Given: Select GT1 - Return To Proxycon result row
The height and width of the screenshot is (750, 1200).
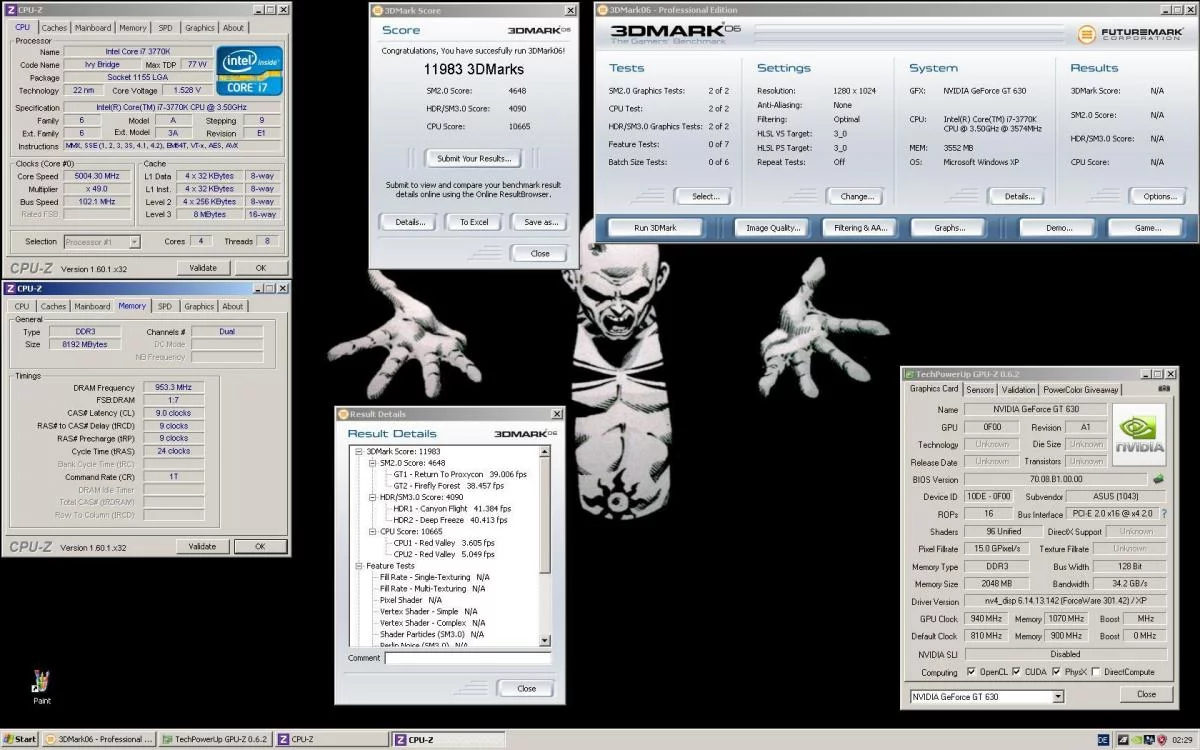Looking at the screenshot, I should point(460,475).
